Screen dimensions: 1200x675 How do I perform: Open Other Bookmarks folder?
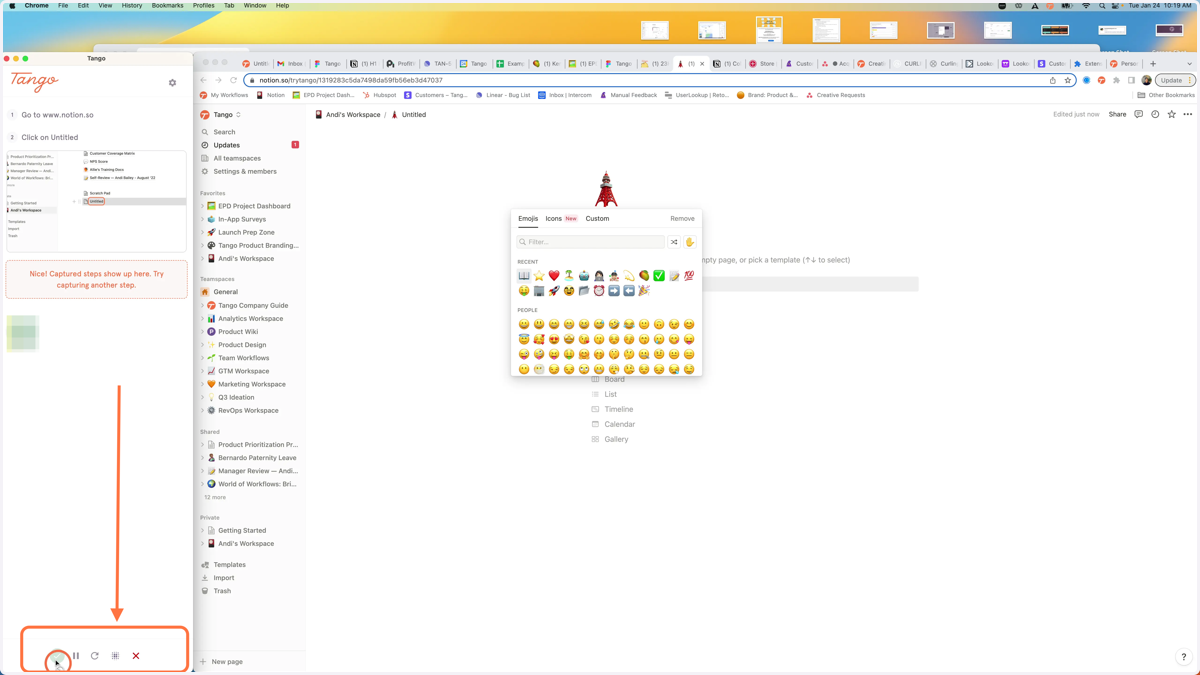coord(1166,95)
